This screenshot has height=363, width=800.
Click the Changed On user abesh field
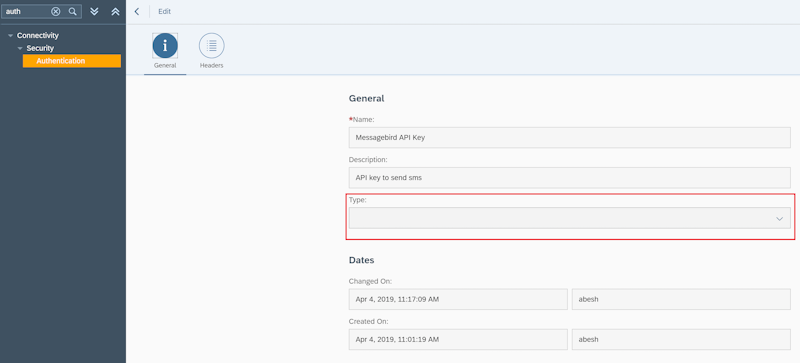681,299
